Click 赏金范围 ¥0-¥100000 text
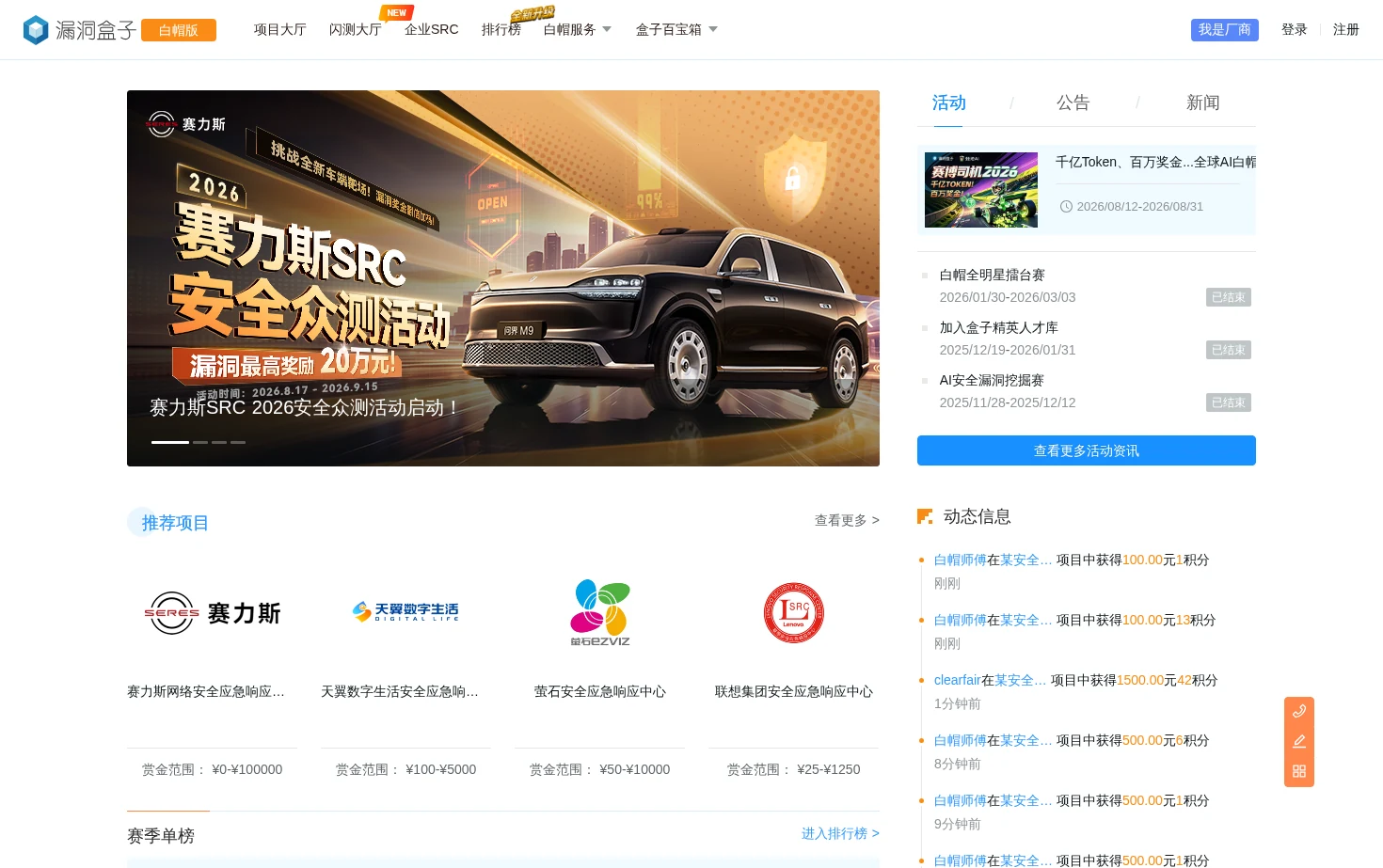This screenshot has height=868, width=1383. coord(213,769)
